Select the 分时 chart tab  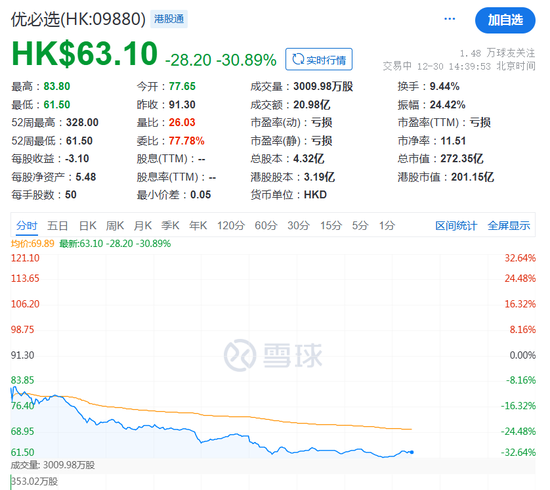[x=27, y=226]
